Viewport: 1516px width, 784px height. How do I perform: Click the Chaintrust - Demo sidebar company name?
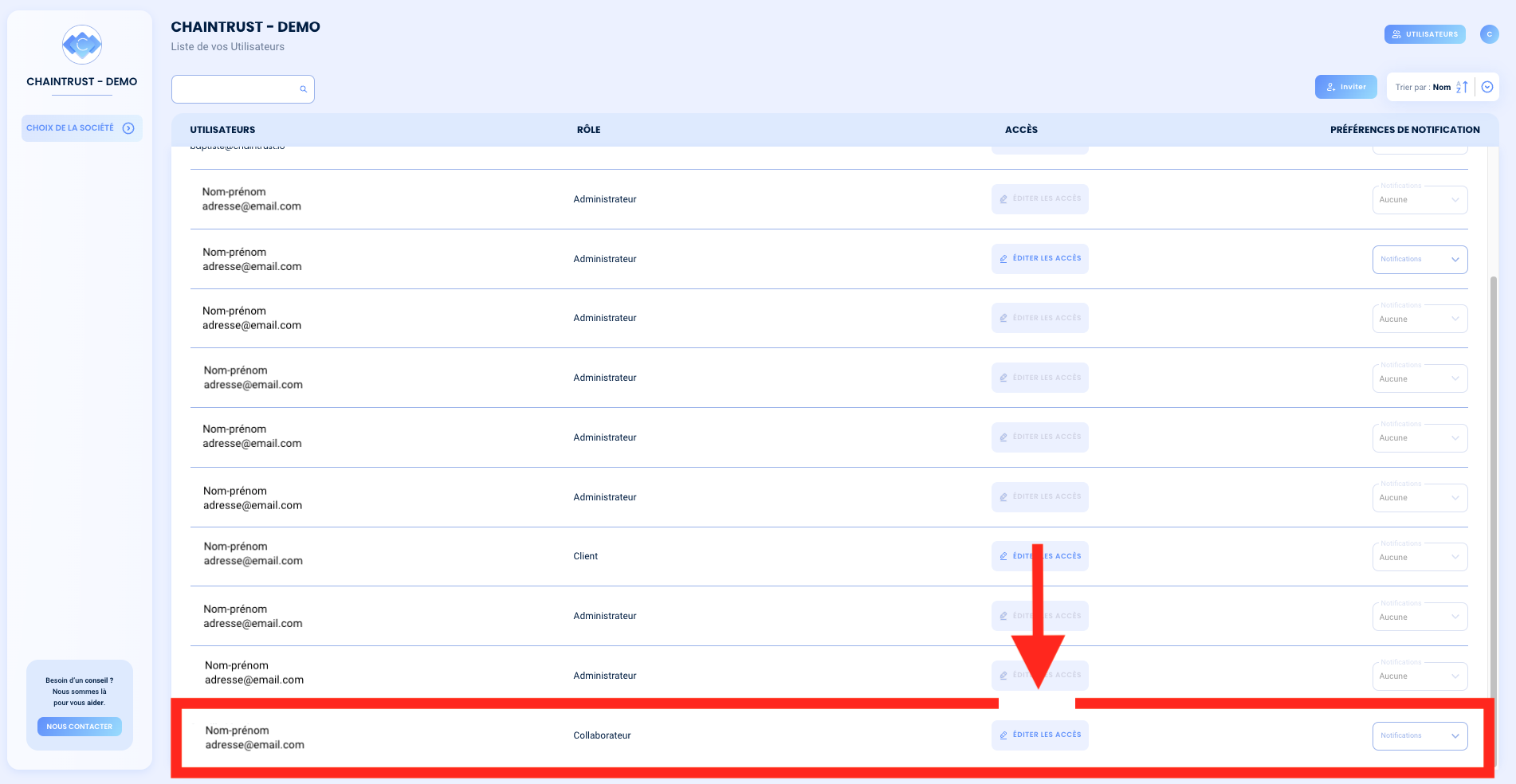pyautogui.click(x=82, y=81)
